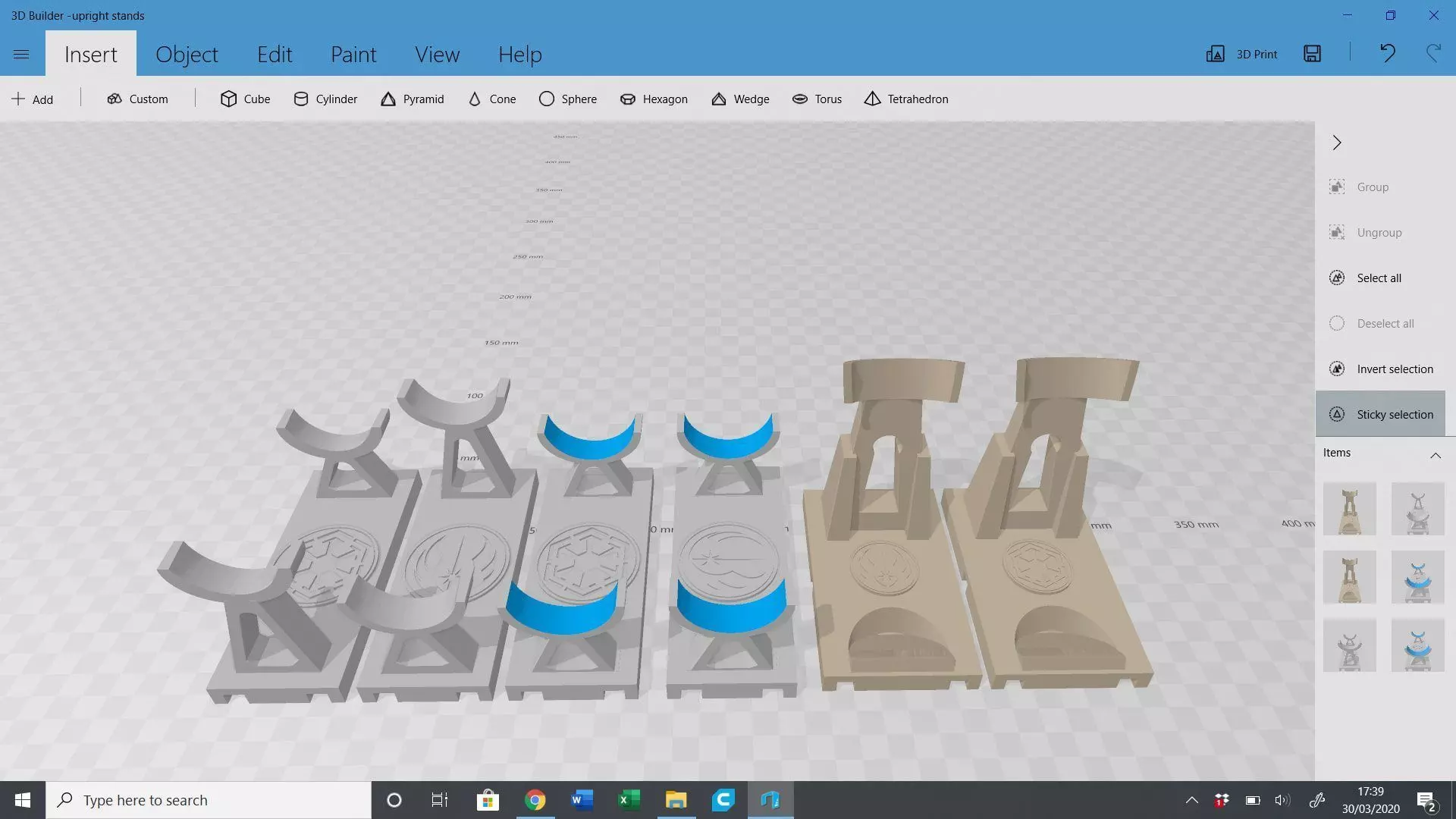Open the Windows Start menu
1456x819 pixels.
point(23,800)
